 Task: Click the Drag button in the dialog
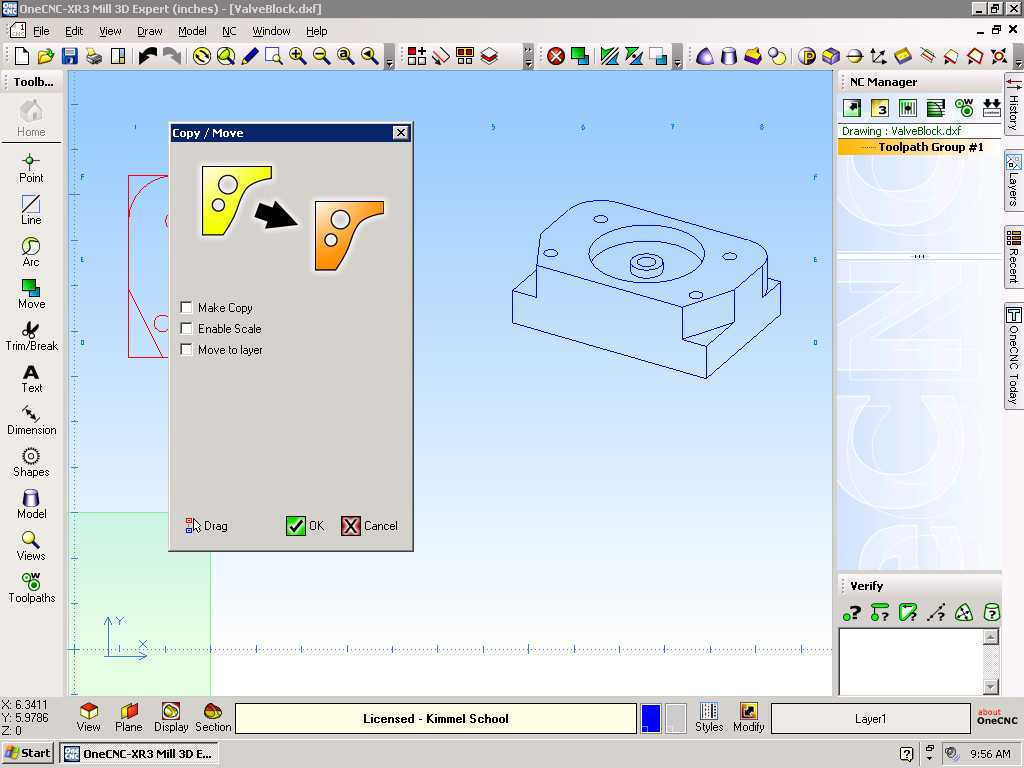(x=207, y=526)
